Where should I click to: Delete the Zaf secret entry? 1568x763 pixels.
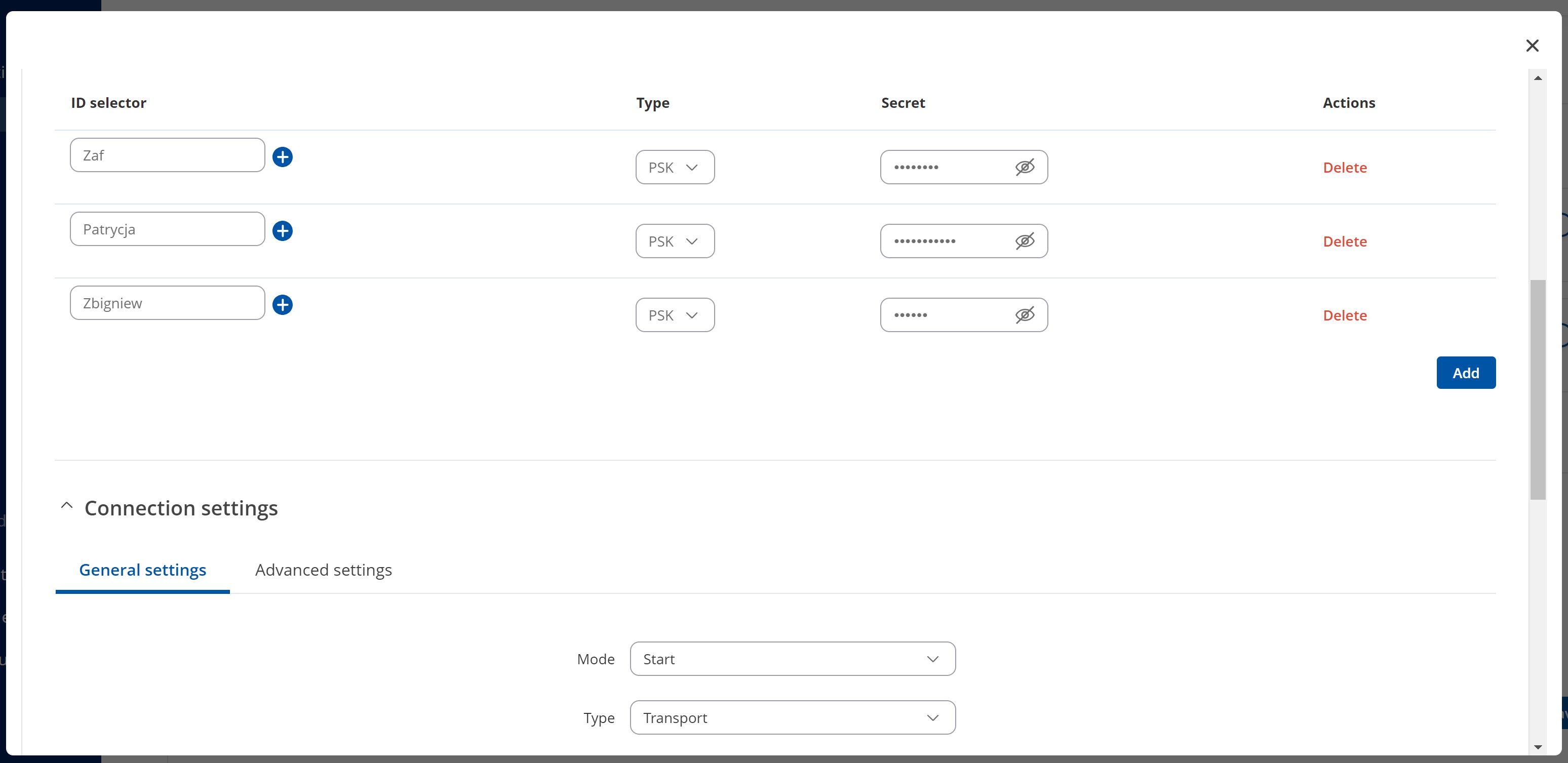(x=1345, y=167)
